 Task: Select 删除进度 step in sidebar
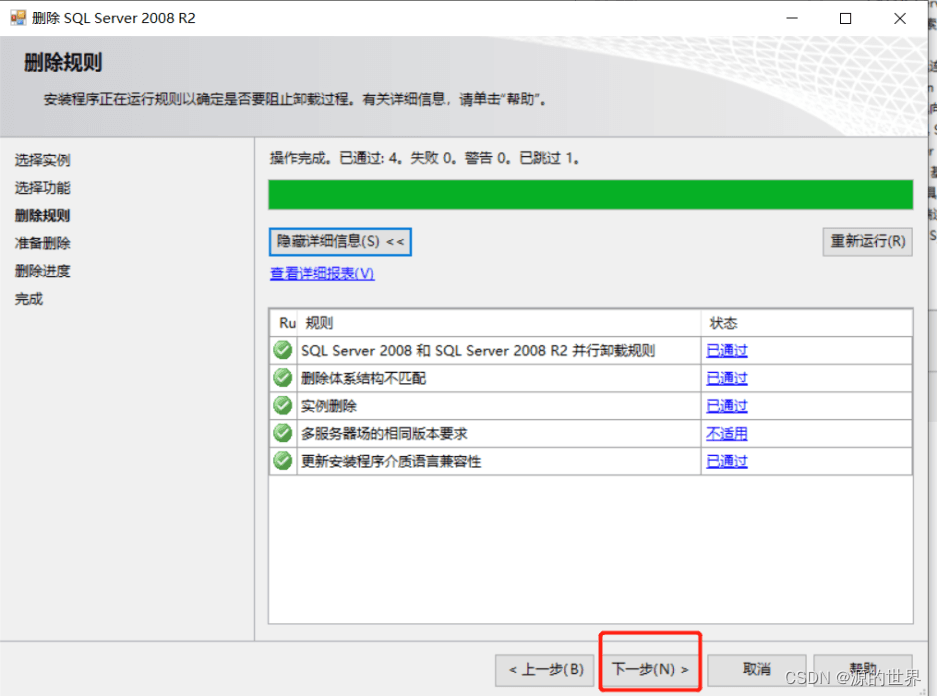click(42, 271)
